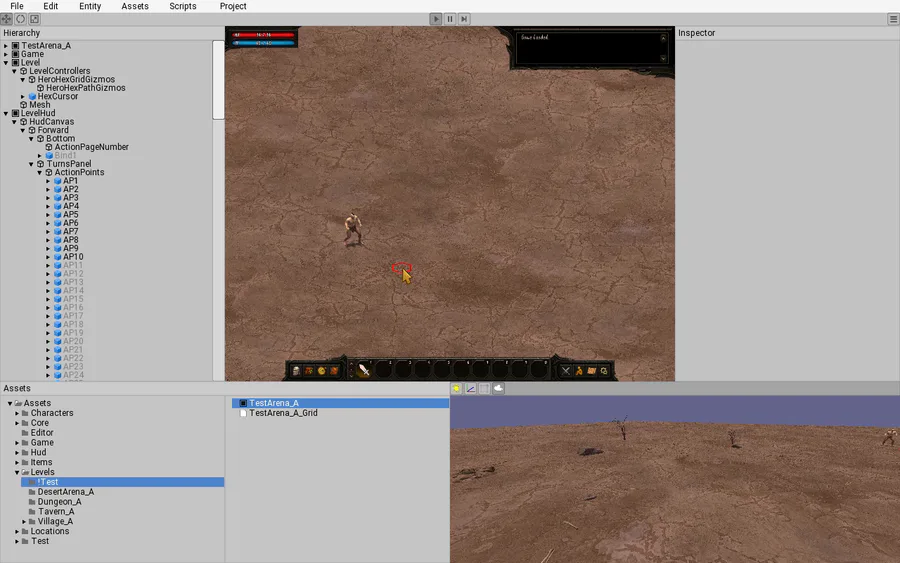Select the Rotate transform tool
The height and width of the screenshot is (563, 900).
pos(21,19)
